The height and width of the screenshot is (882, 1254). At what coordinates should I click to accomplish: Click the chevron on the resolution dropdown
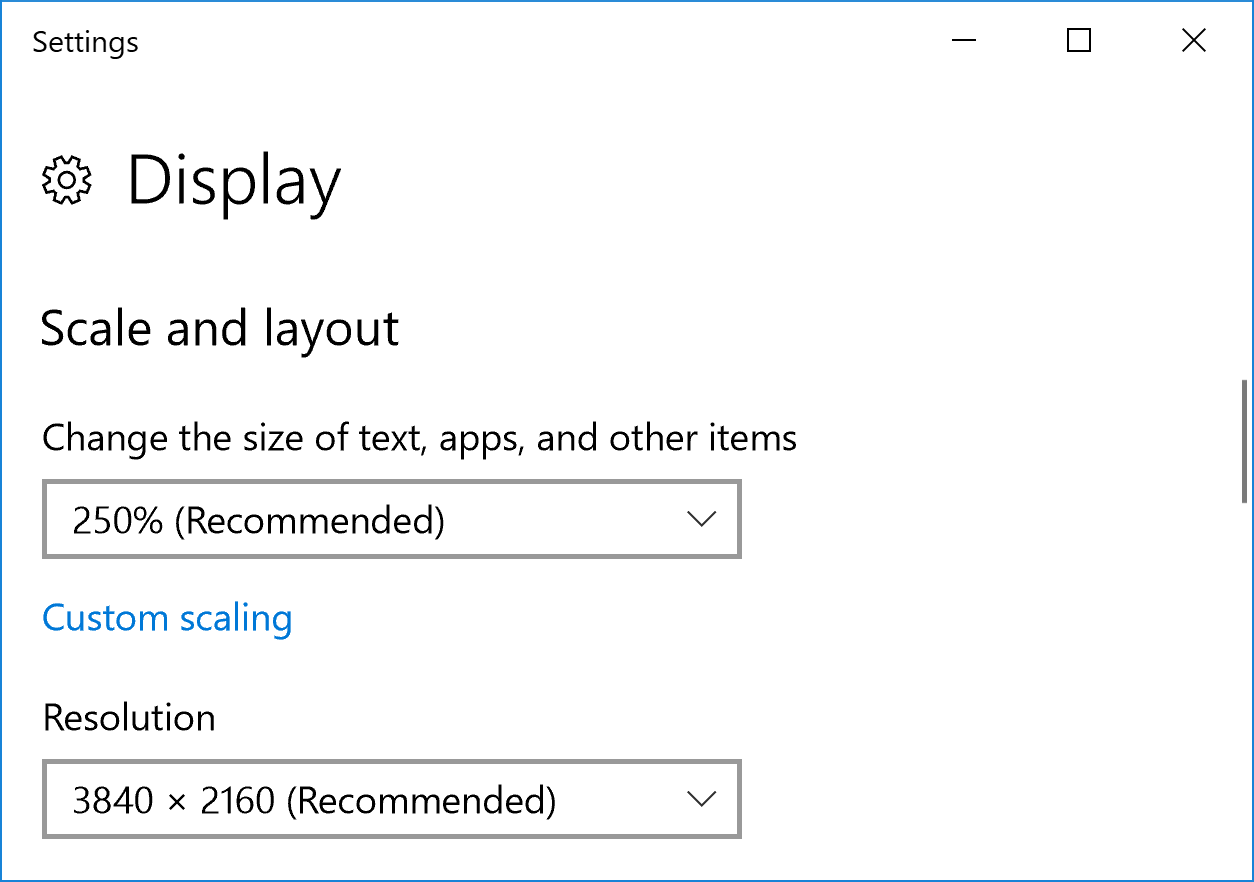tap(702, 799)
